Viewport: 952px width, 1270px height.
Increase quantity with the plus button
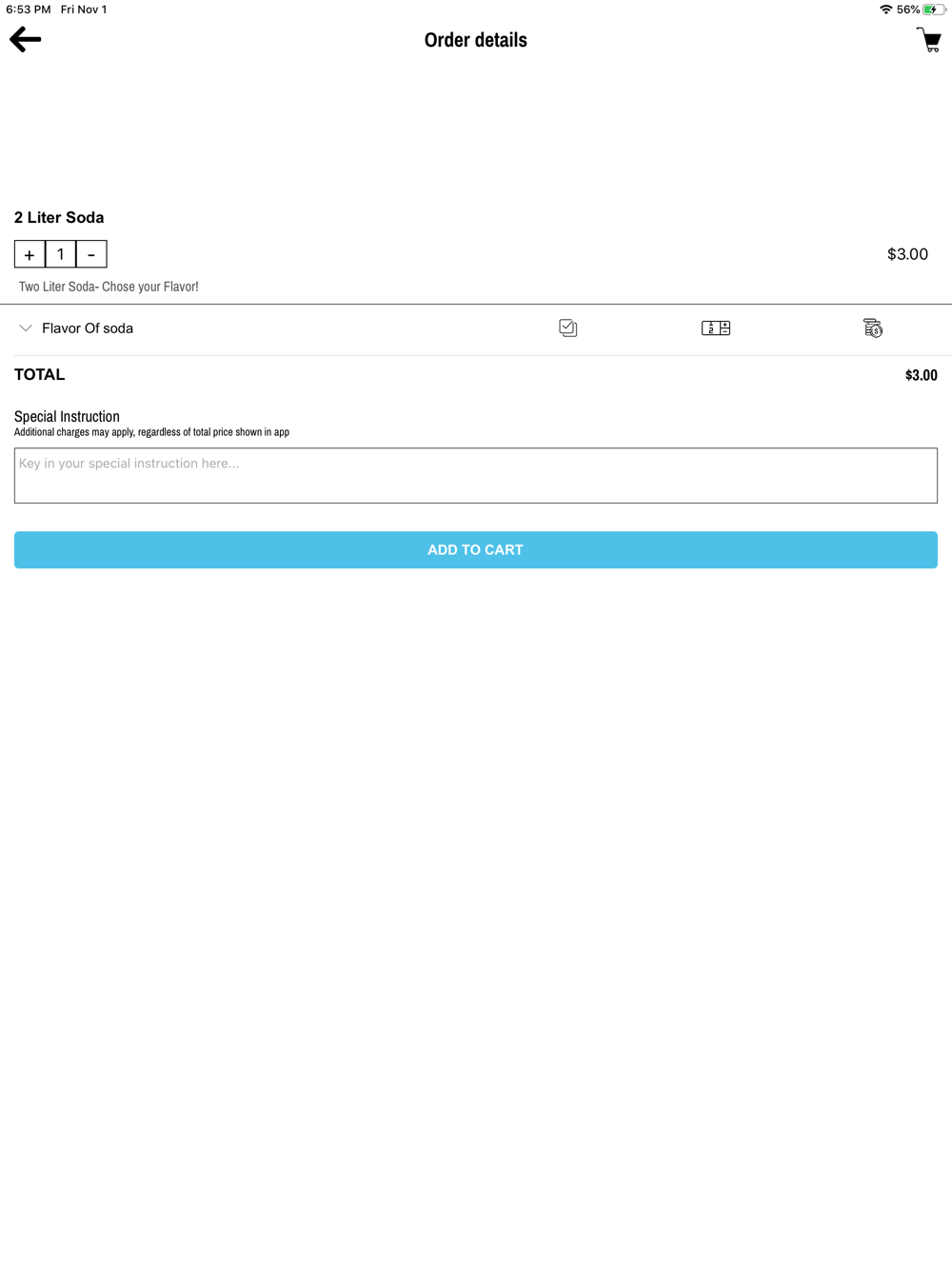(30, 254)
